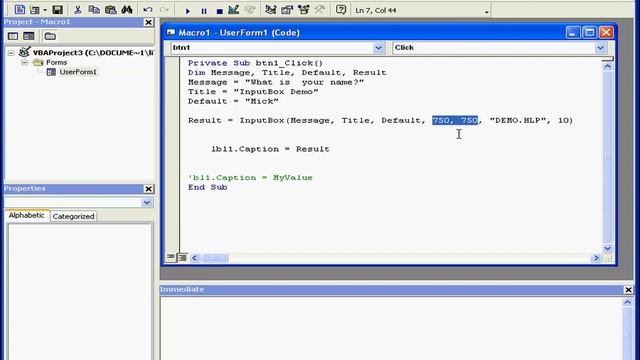Viewport: 640px width, 360px height.
Task: Click the Find binoculars icon
Action: coord(127,10)
